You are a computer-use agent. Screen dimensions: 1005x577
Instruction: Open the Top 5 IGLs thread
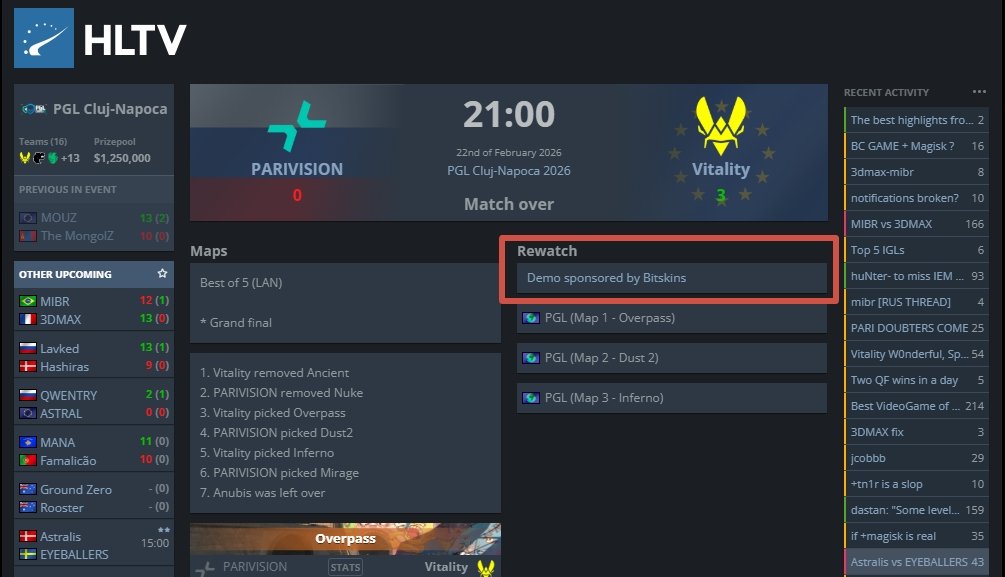pyautogui.click(x=917, y=250)
